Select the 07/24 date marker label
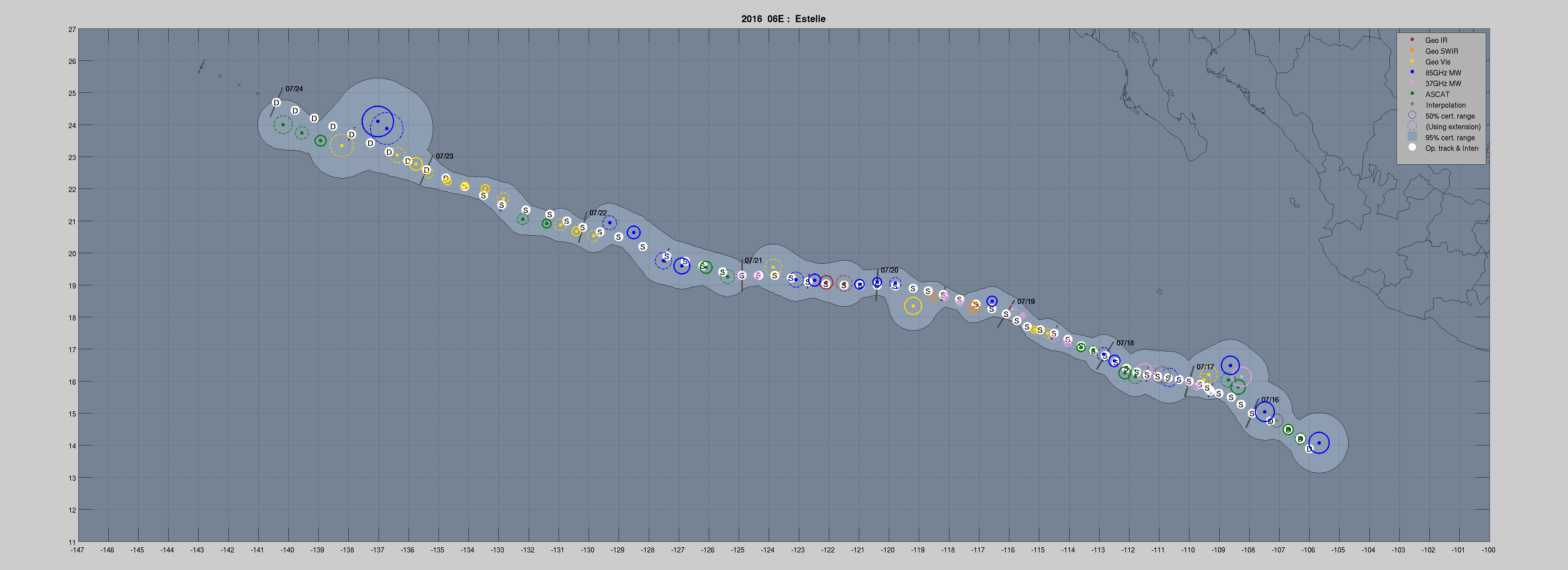 click(294, 89)
